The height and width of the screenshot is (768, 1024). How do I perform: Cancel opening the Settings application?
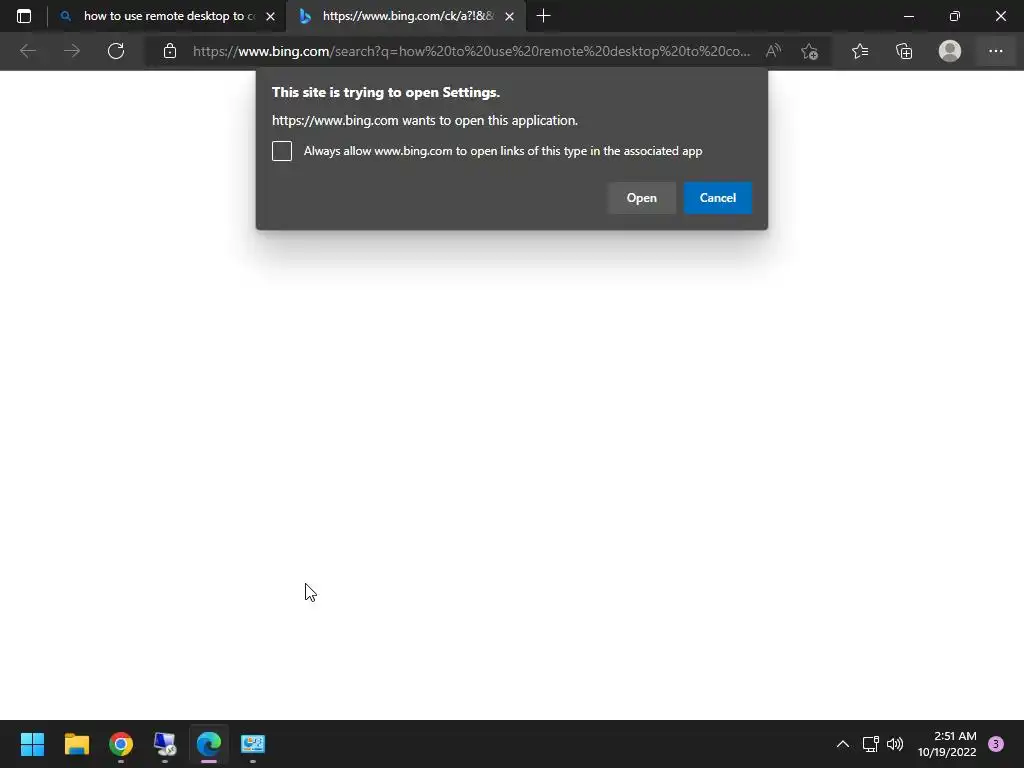pyautogui.click(x=718, y=198)
